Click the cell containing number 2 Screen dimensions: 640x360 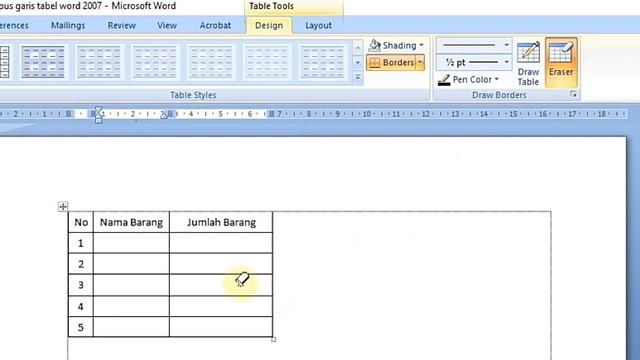[81, 264]
